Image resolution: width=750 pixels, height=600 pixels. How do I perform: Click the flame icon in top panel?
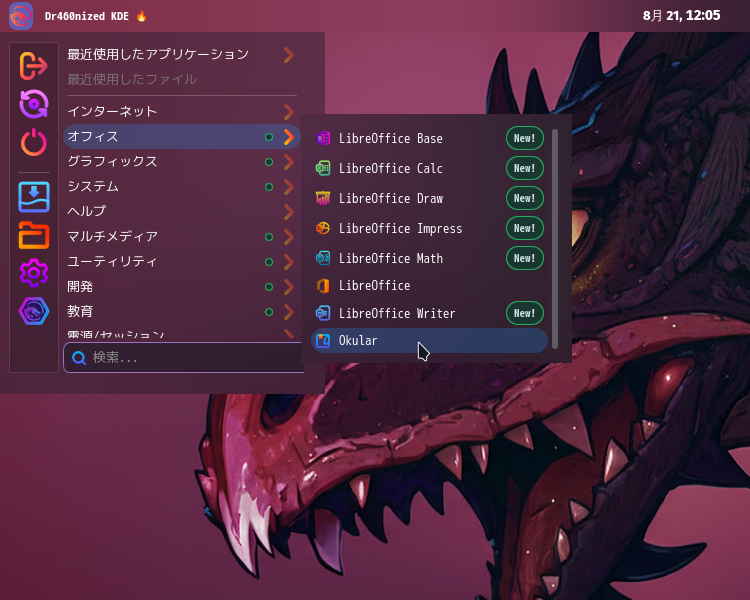(141, 16)
